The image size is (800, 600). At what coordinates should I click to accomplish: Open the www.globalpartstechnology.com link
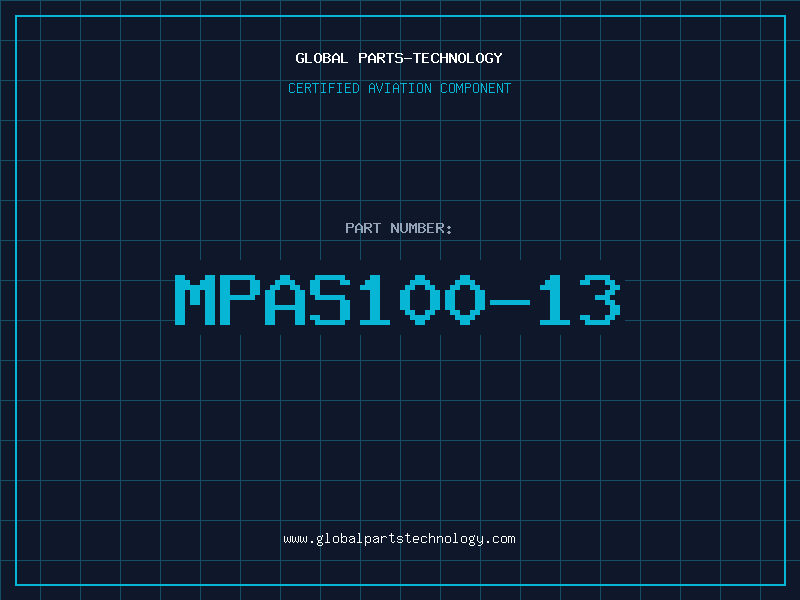[x=399, y=539]
